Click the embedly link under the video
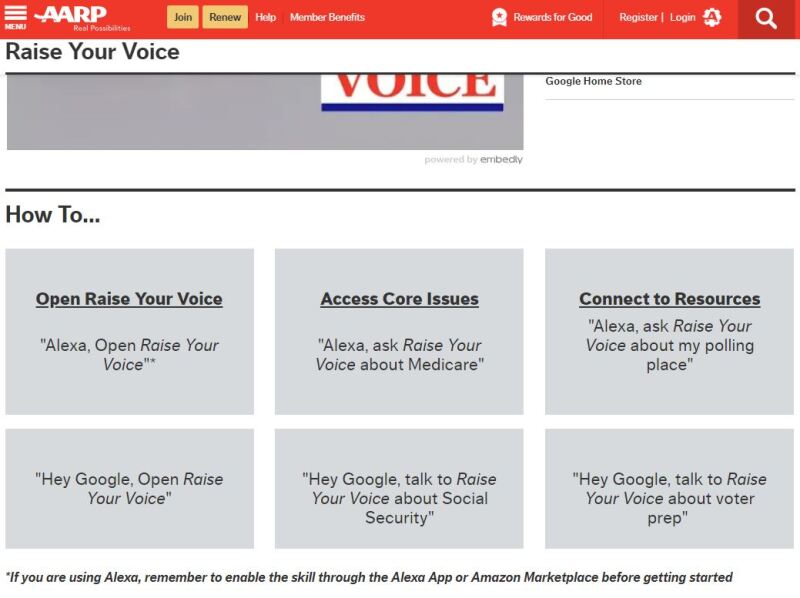This screenshot has height=598, width=800. click(x=501, y=159)
